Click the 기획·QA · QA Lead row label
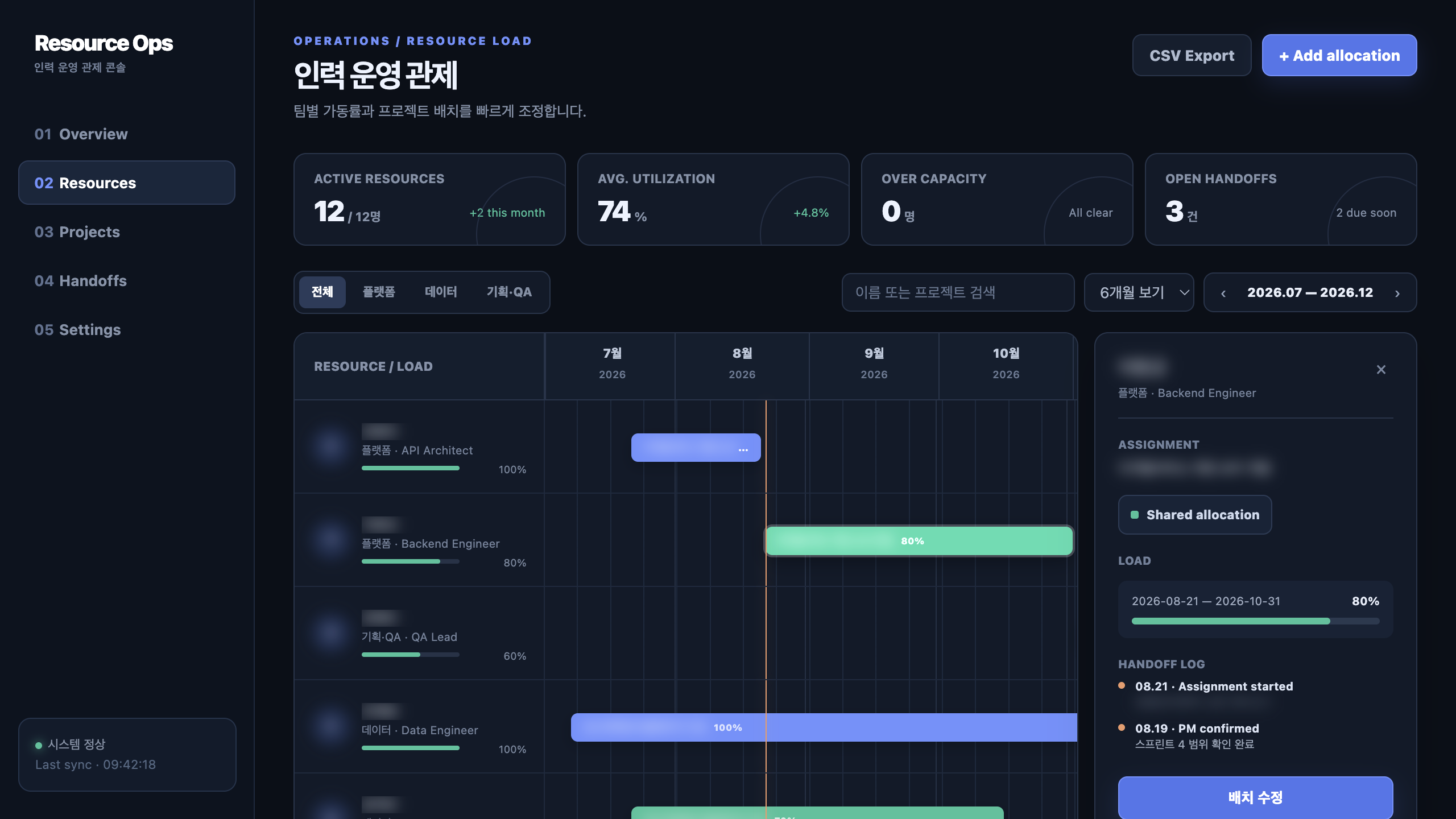Image resolution: width=1456 pixels, height=819 pixels. tap(409, 637)
